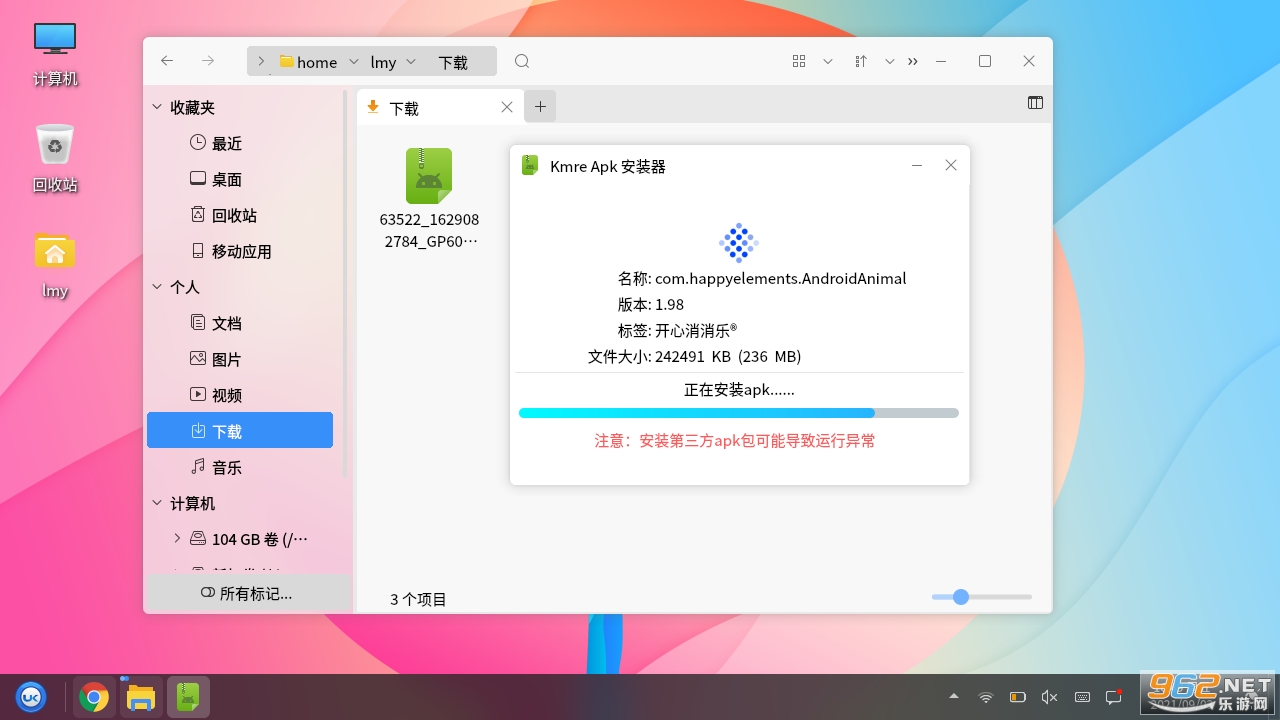Click the apk install progress bar
The width and height of the screenshot is (1280, 720).
tap(739, 413)
